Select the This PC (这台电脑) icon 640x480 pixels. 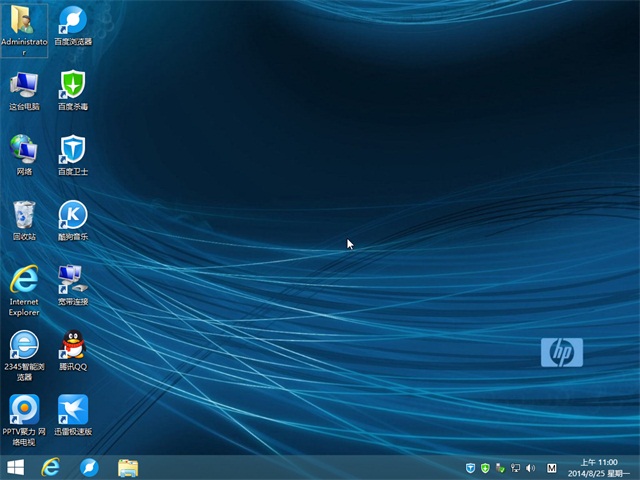(x=24, y=85)
